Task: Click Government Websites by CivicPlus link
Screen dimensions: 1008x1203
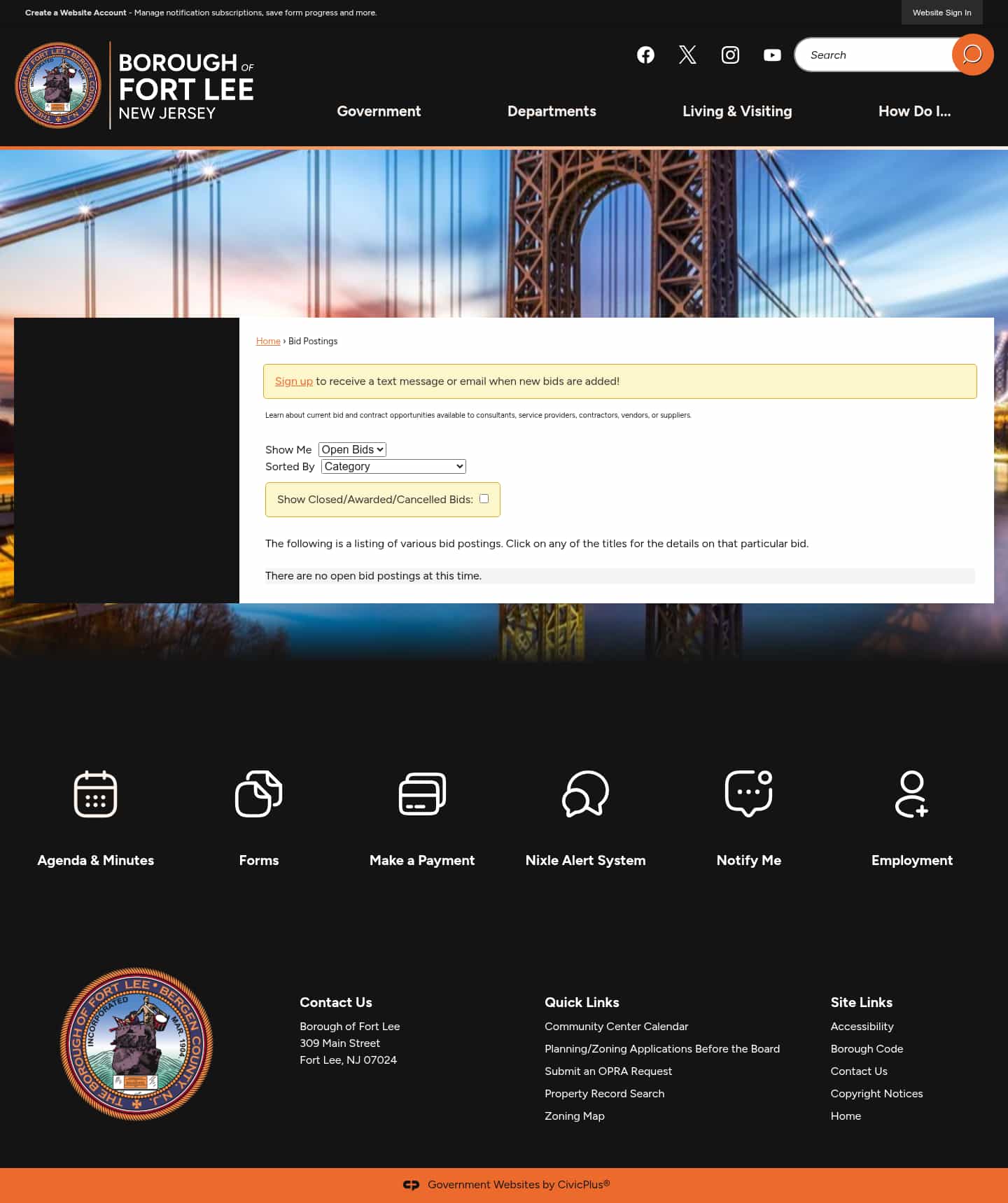Action: pyautogui.click(x=519, y=1184)
